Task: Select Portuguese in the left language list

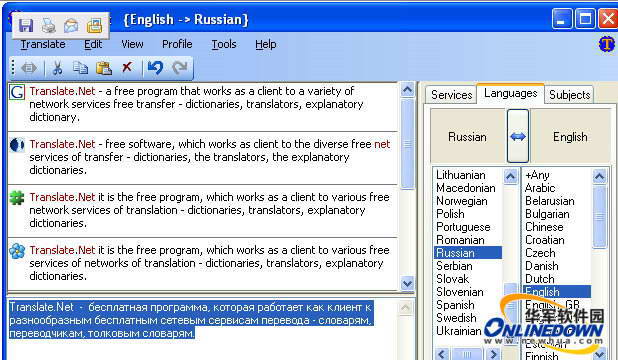Action: 463,227
